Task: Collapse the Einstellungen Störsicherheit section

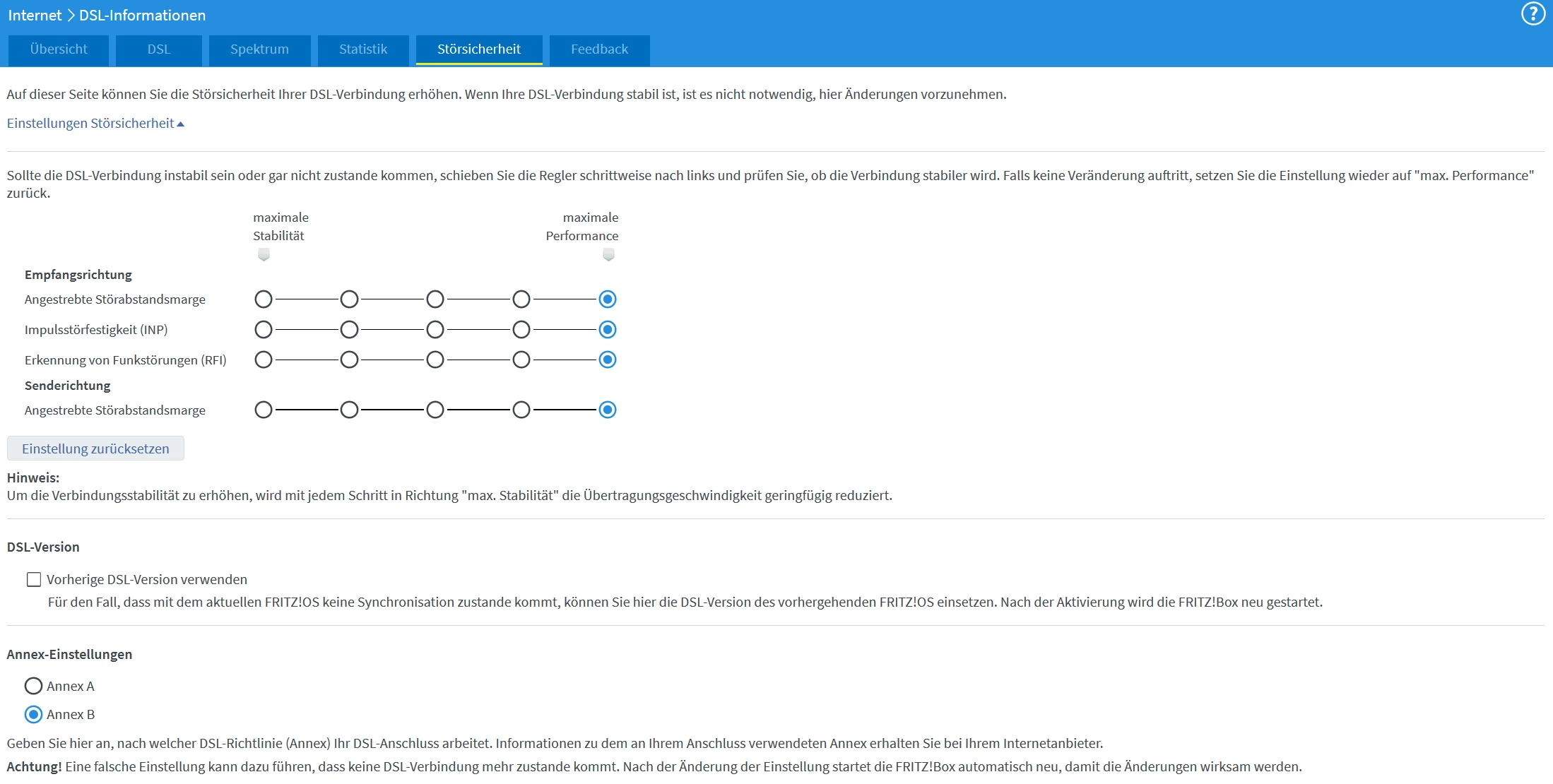Action: (95, 123)
